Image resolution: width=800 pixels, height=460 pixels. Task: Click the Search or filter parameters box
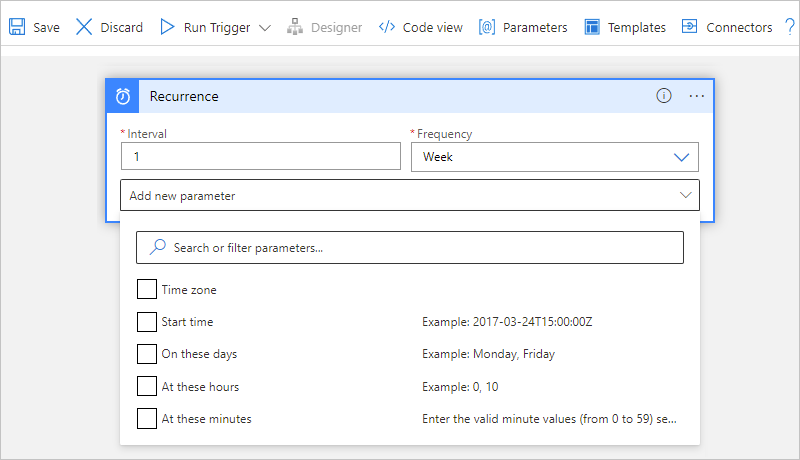pos(410,247)
